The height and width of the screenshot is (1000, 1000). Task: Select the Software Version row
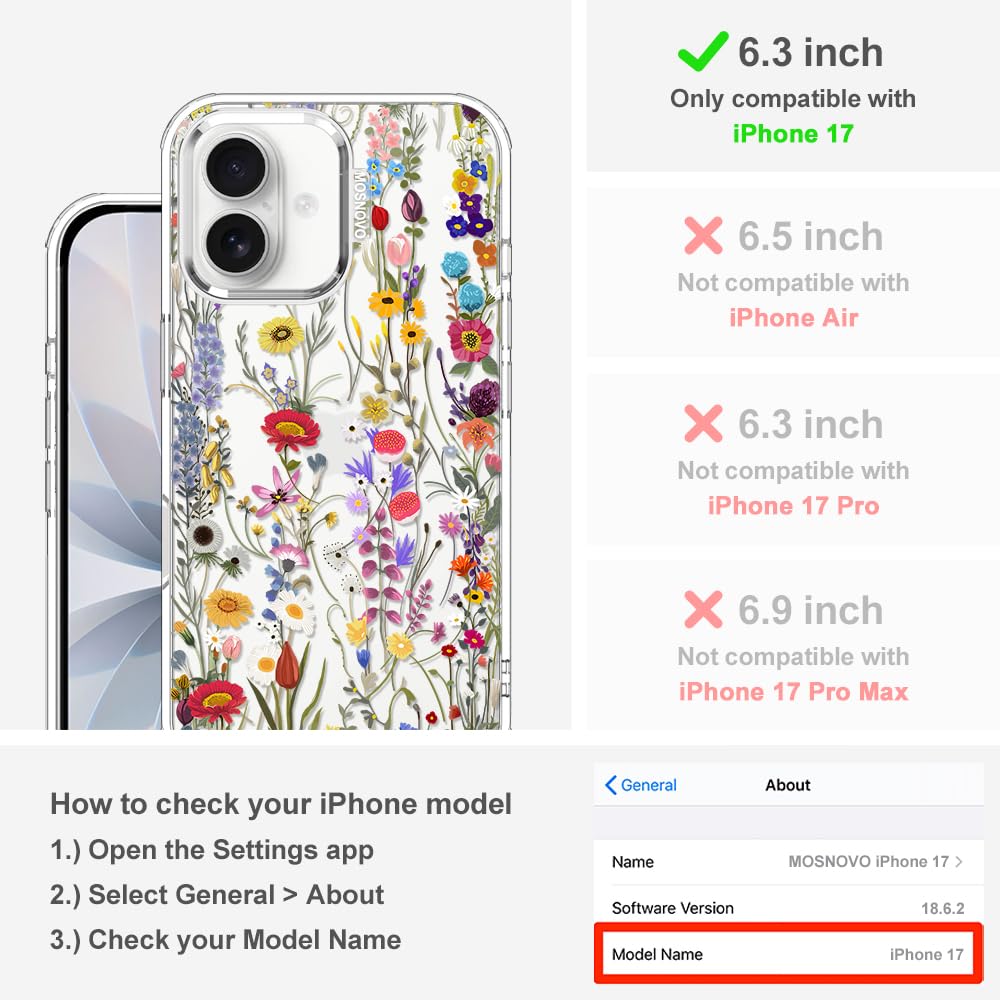pyautogui.click(x=788, y=908)
